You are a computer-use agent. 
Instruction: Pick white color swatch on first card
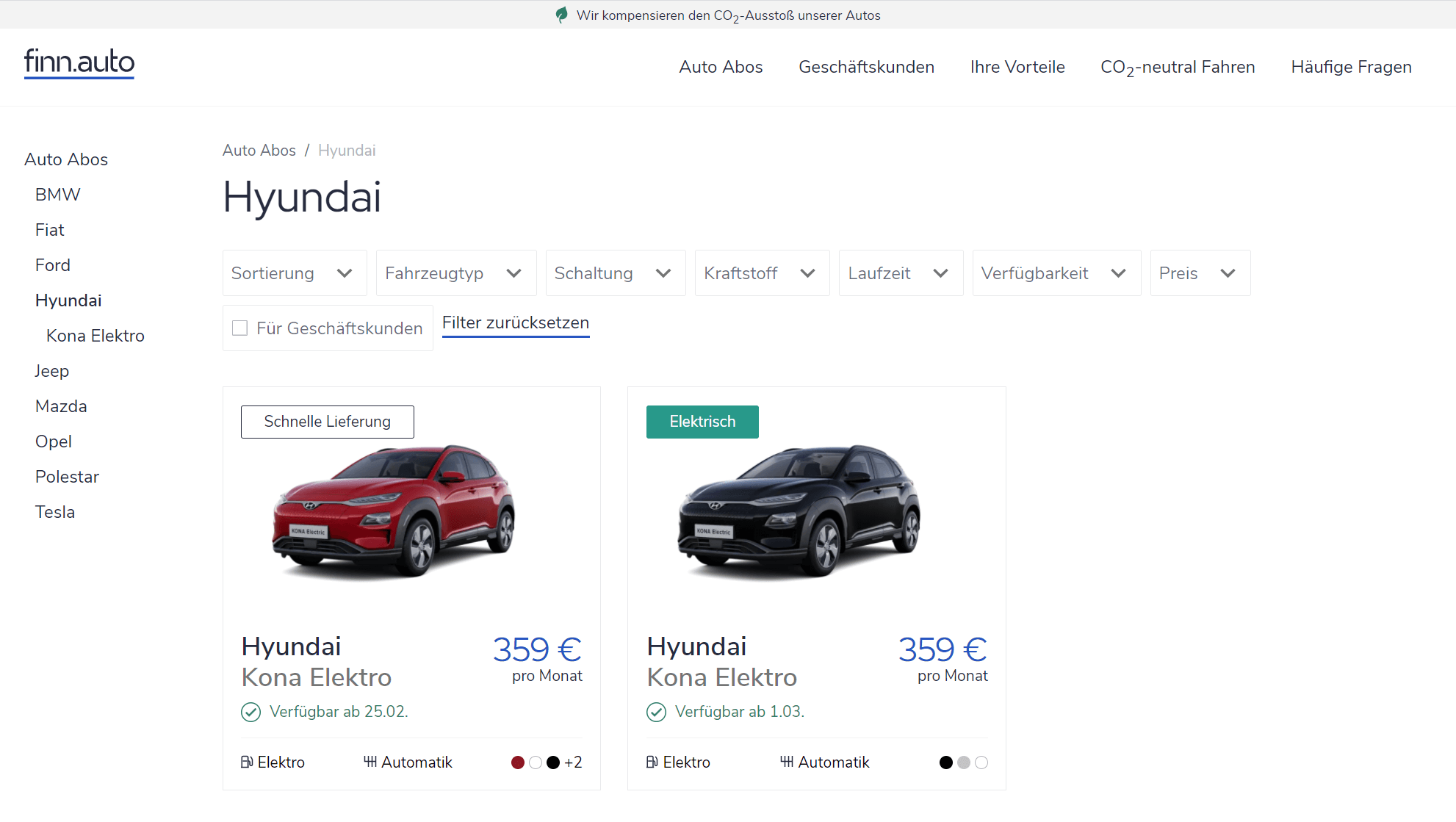coord(536,762)
